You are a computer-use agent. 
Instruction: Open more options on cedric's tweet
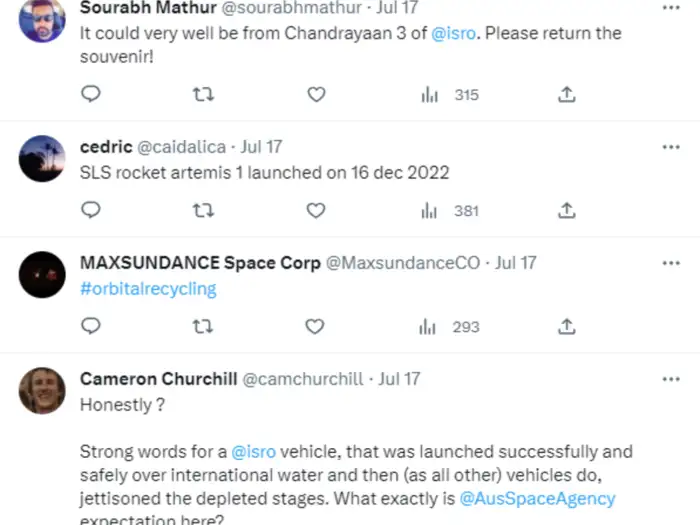pyautogui.click(x=671, y=147)
